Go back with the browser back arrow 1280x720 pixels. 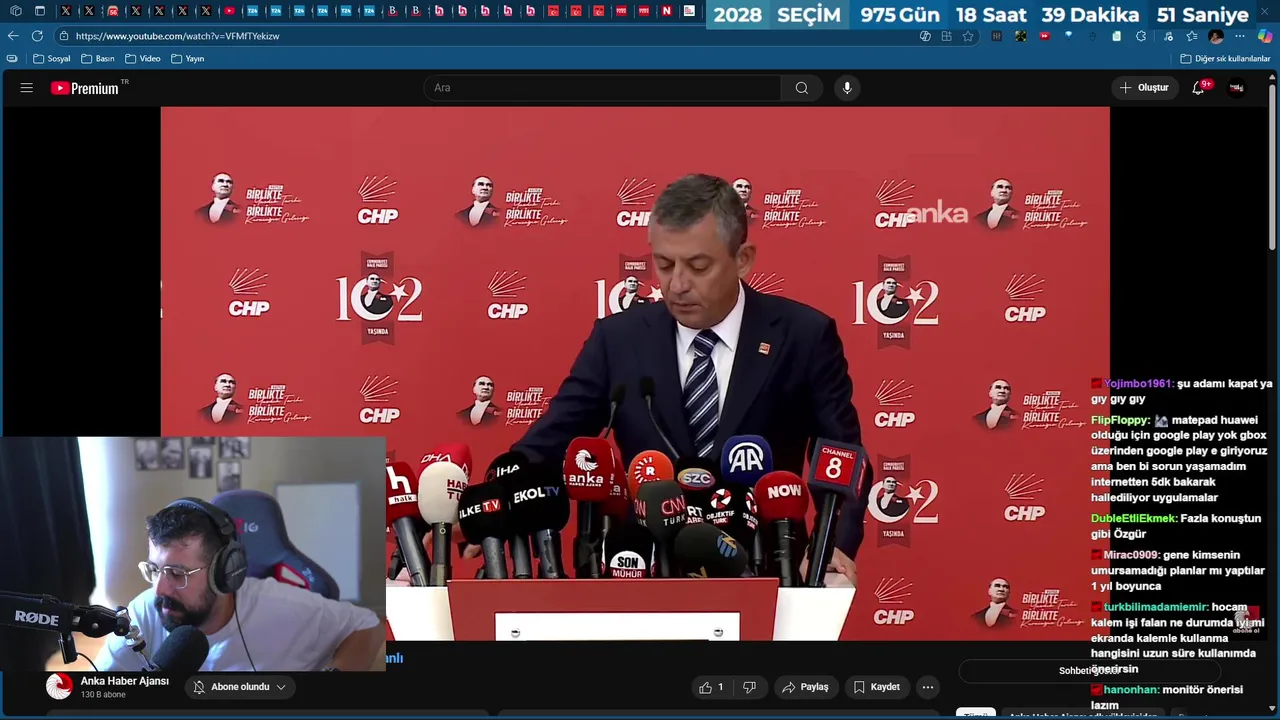click(13, 36)
